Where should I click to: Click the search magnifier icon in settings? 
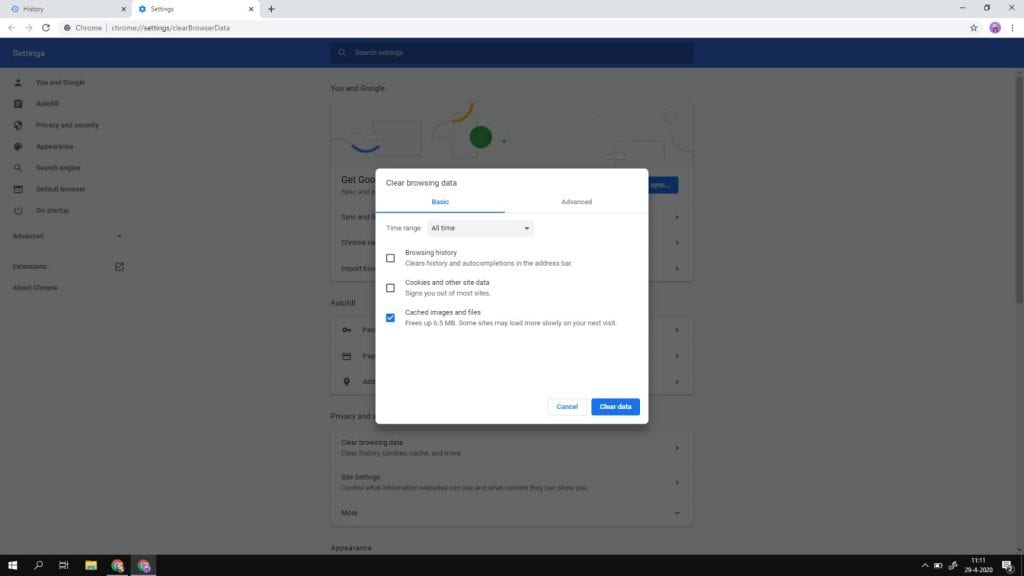coord(342,53)
